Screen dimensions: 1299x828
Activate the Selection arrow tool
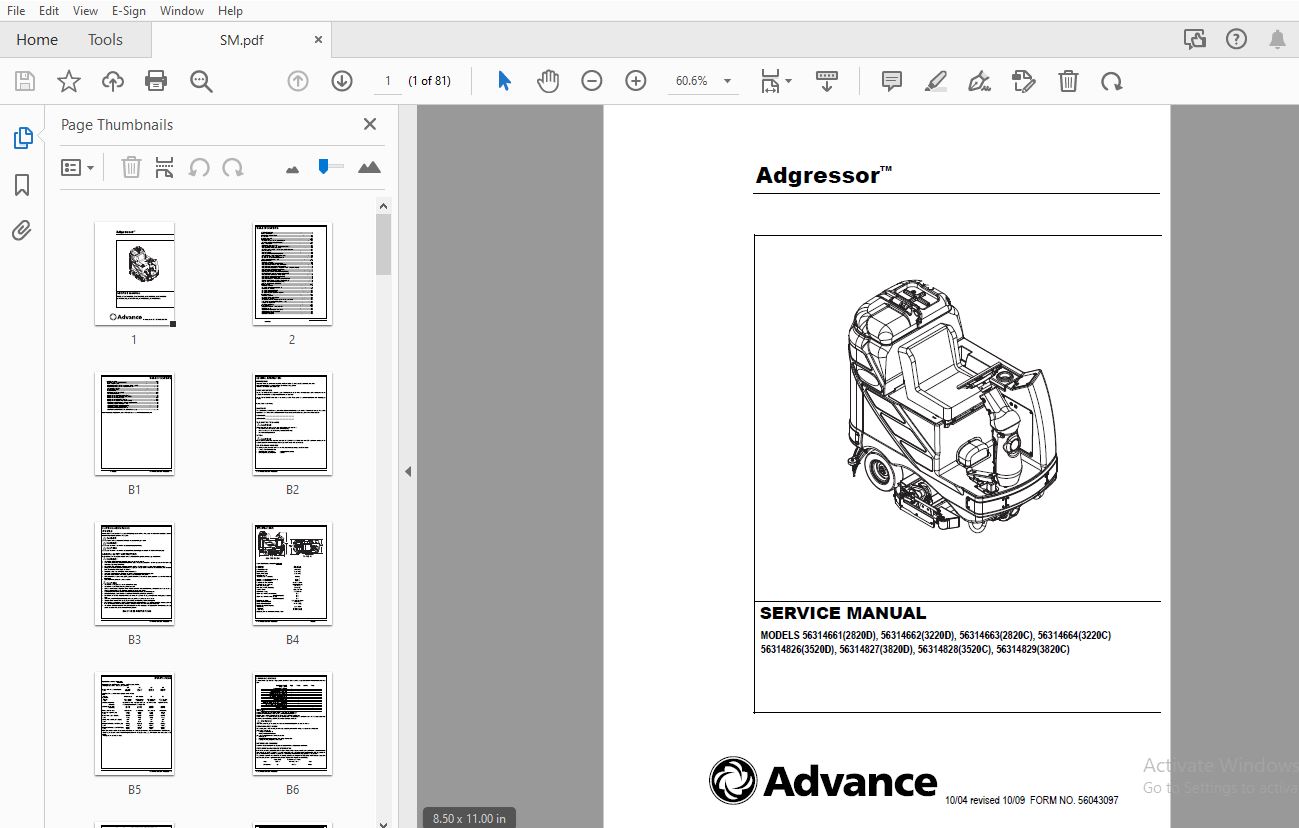tap(505, 81)
